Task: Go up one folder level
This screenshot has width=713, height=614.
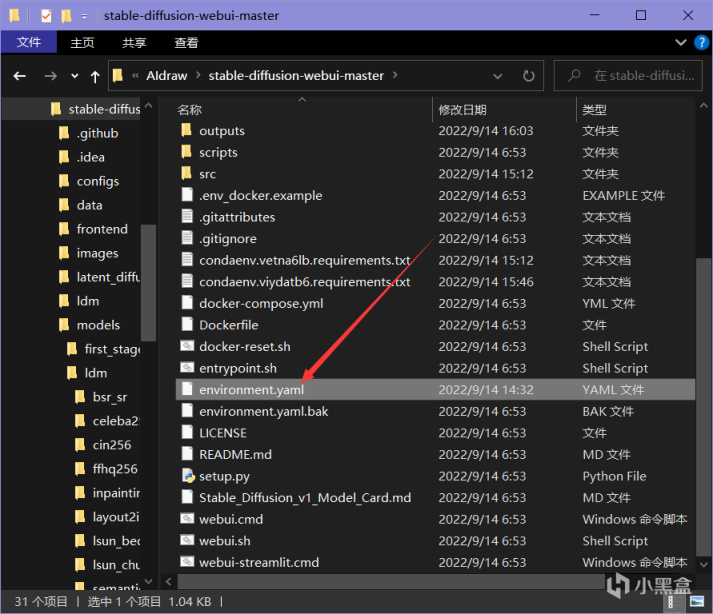Action: click(x=95, y=76)
